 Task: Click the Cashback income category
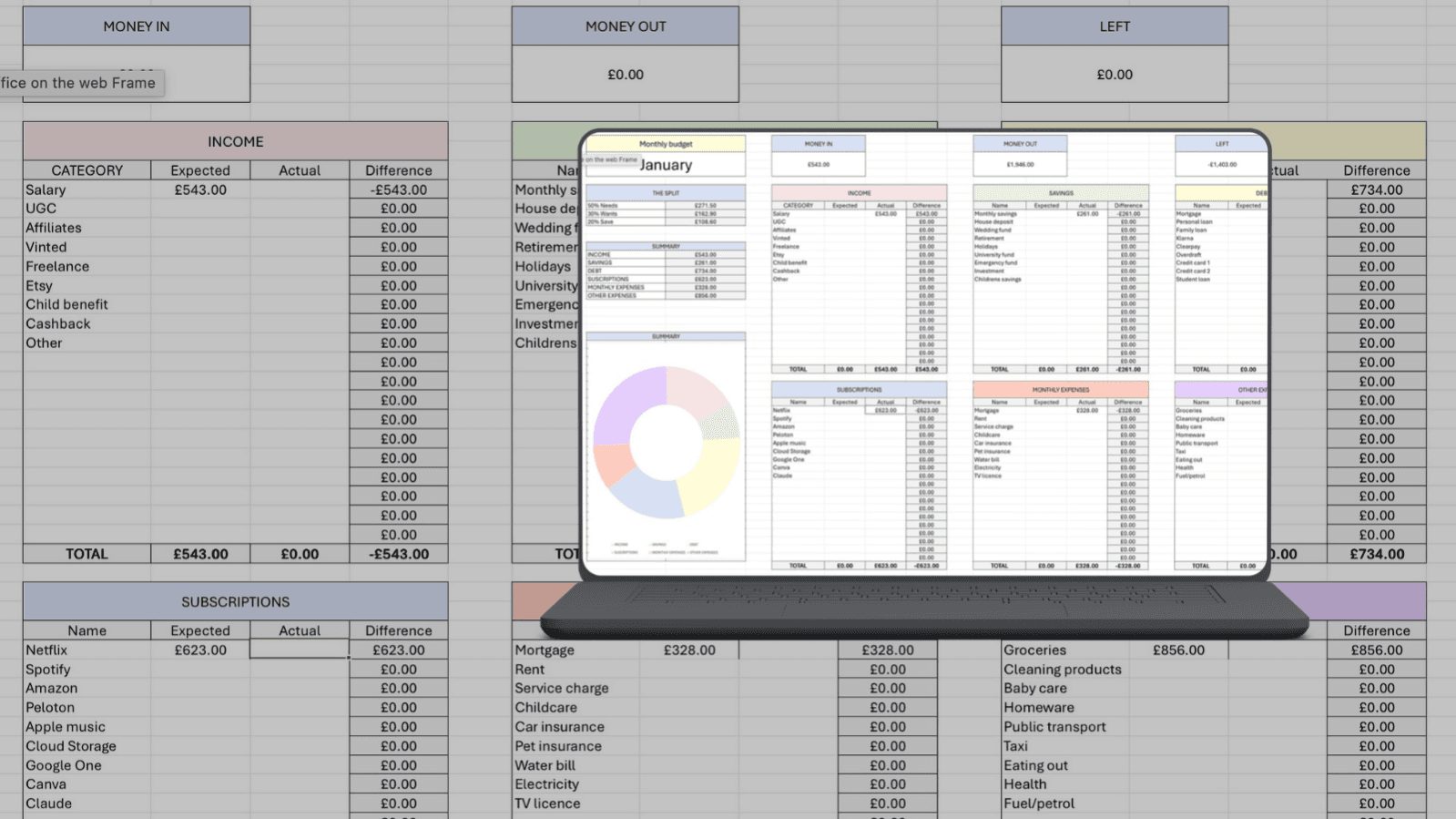[x=58, y=323]
